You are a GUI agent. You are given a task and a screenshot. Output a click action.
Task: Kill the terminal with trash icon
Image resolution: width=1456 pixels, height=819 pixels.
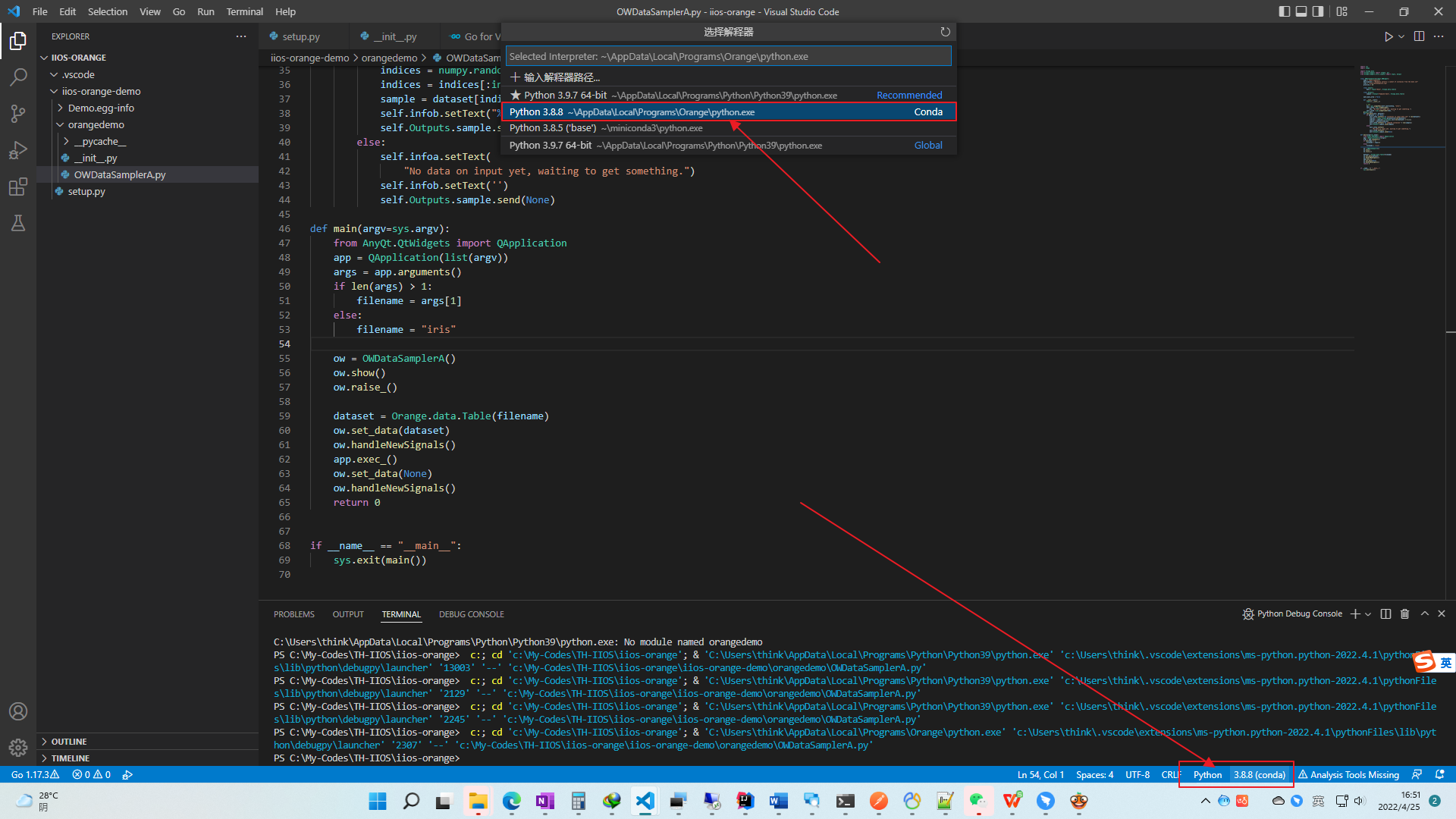[1404, 614]
